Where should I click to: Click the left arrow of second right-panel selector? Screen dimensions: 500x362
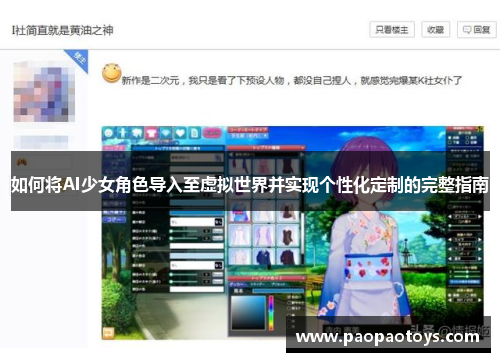coord(450,239)
